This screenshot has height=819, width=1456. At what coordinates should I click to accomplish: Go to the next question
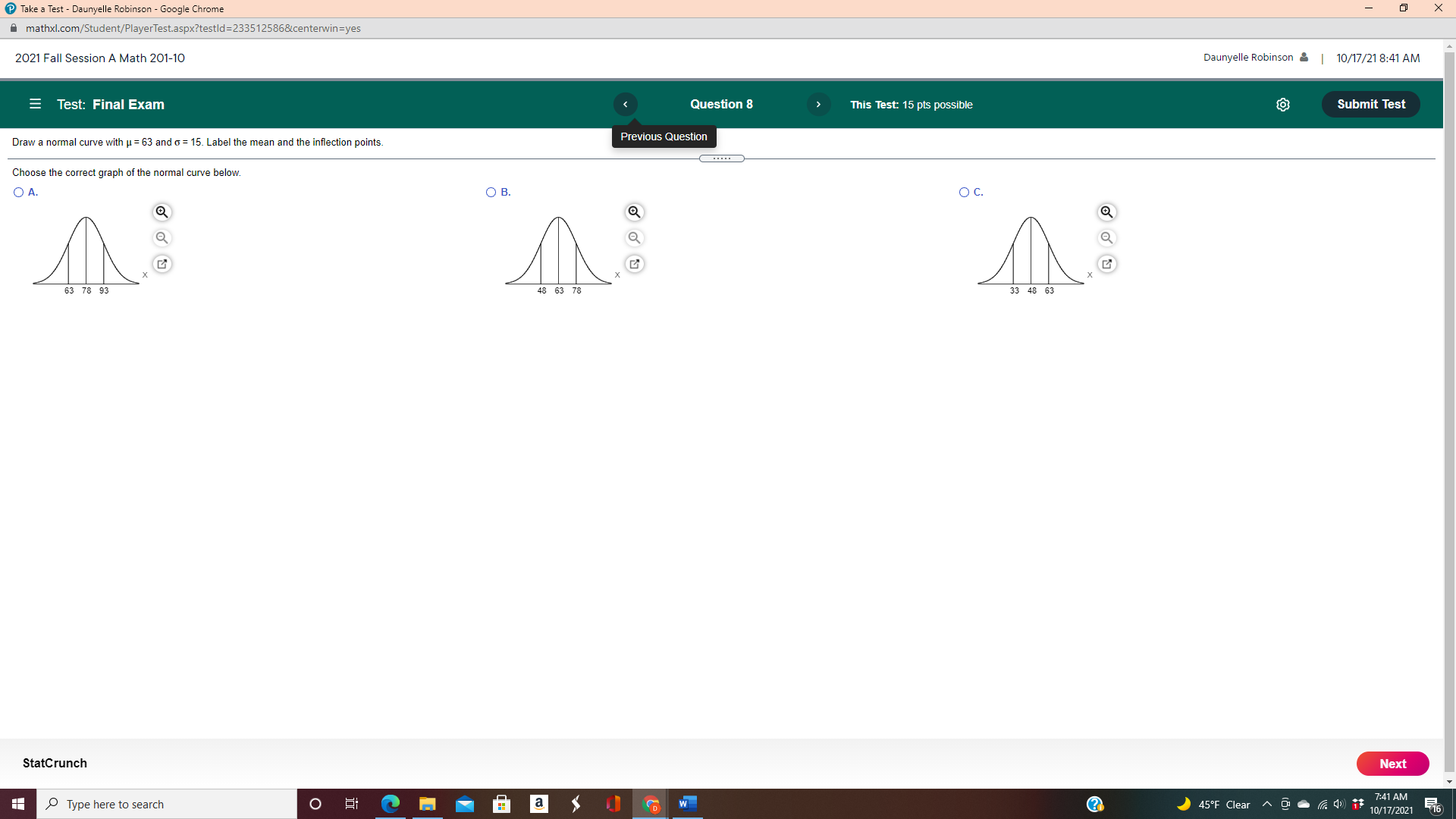click(x=818, y=104)
